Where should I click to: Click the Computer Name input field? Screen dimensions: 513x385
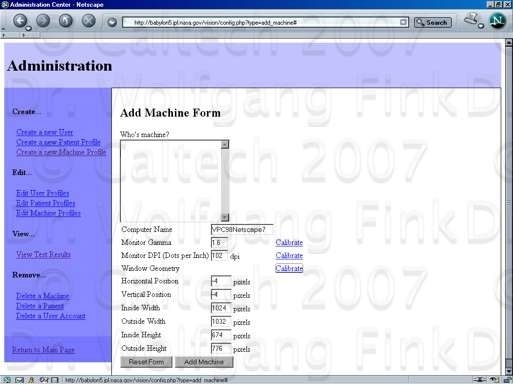click(x=242, y=229)
